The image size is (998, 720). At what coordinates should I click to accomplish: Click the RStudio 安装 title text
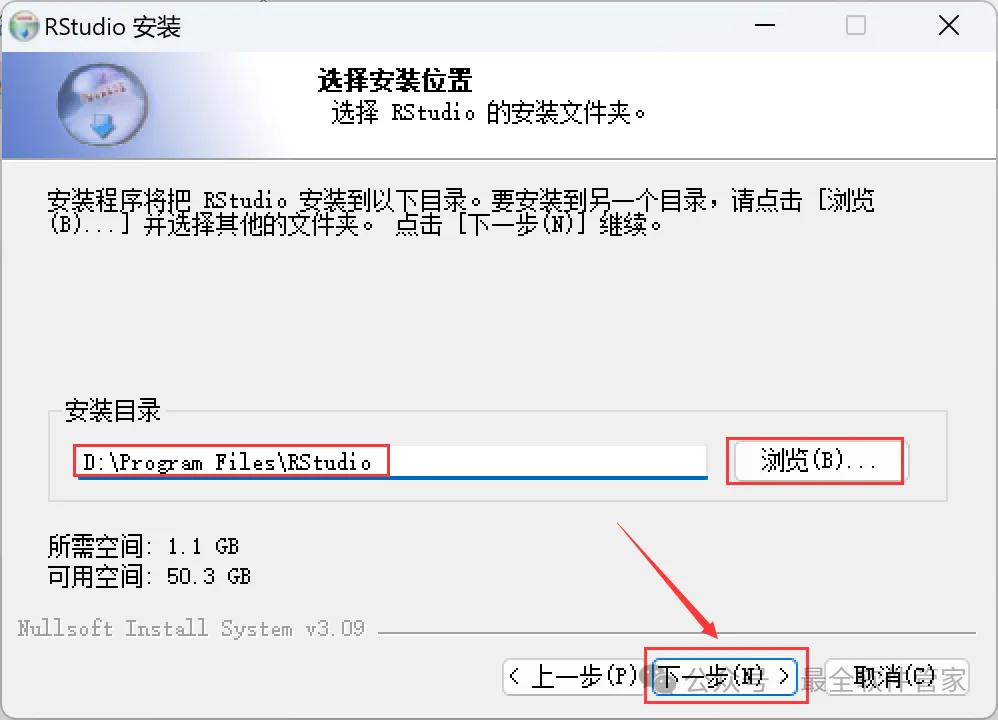[x=113, y=27]
